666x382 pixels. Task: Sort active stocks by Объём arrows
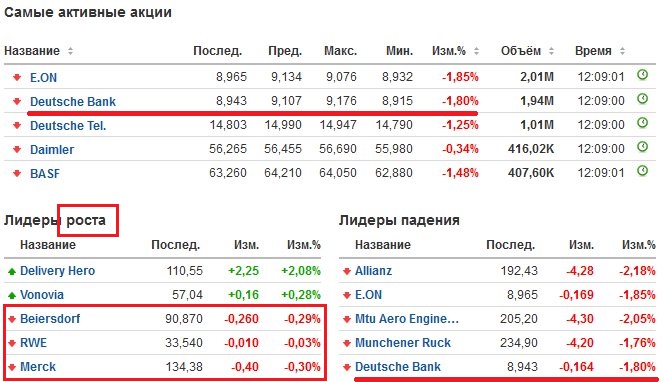pos(551,51)
